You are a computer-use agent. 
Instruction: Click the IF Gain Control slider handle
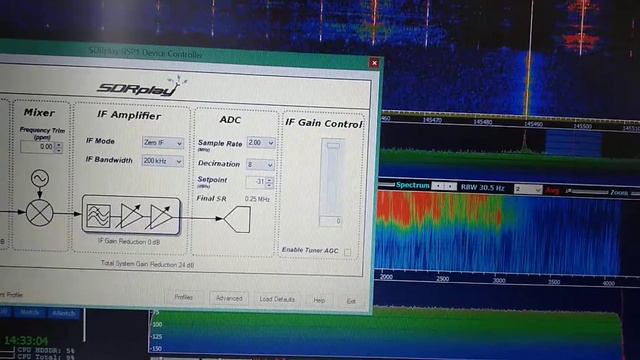coord(333,145)
